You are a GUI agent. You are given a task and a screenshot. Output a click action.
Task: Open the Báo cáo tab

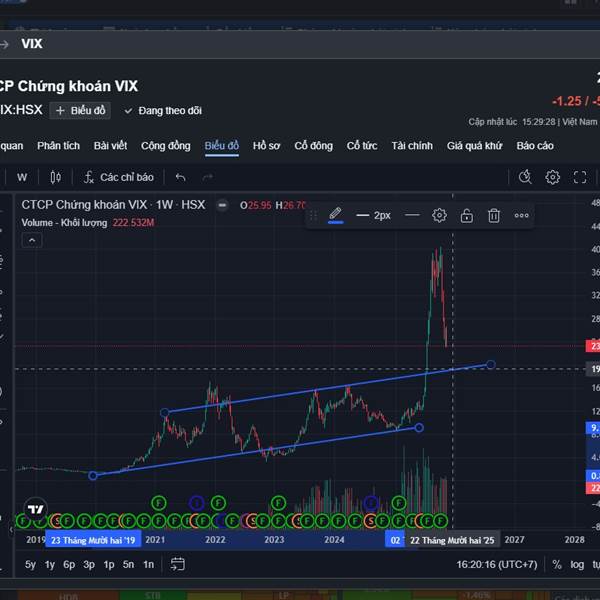tap(535, 146)
